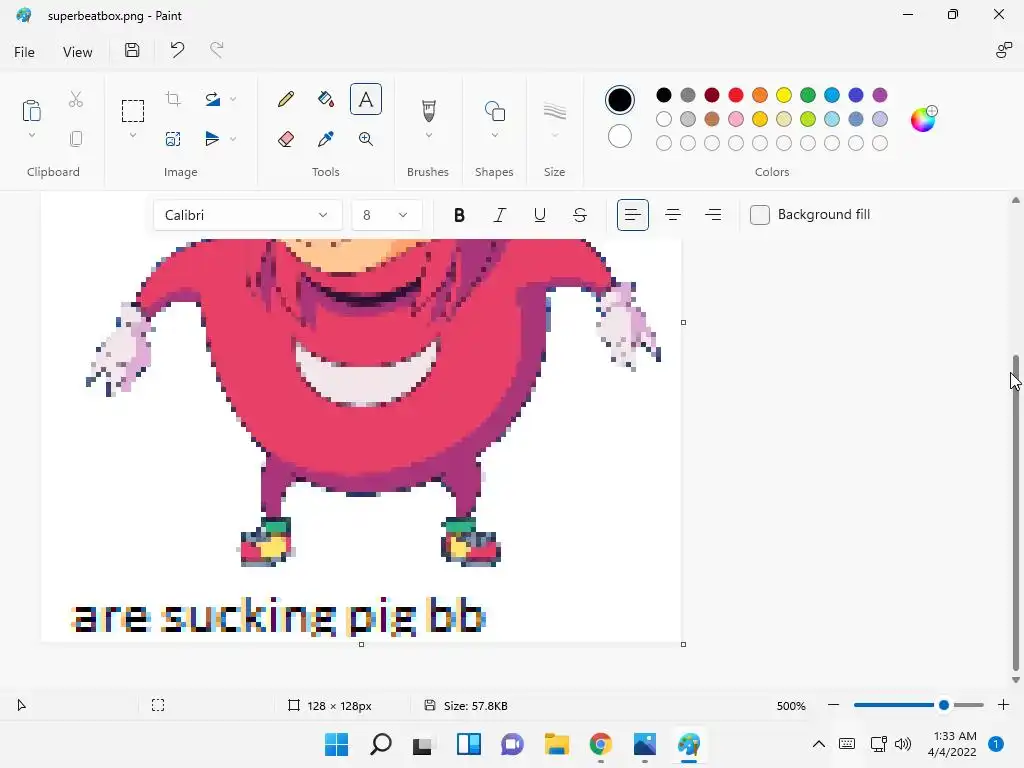Click the Size line thickness icon
The width and height of the screenshot is (1024, 768).
554,111
